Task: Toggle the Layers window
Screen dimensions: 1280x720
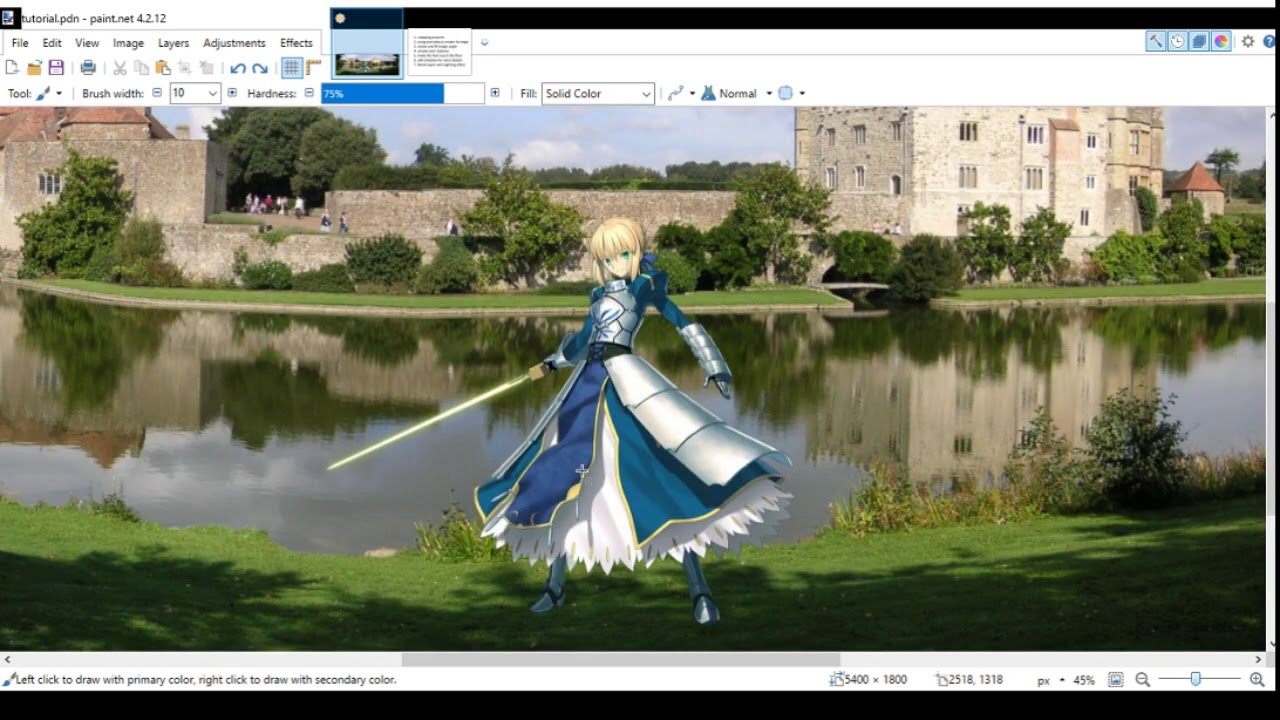Action: tap(1199, 41)
